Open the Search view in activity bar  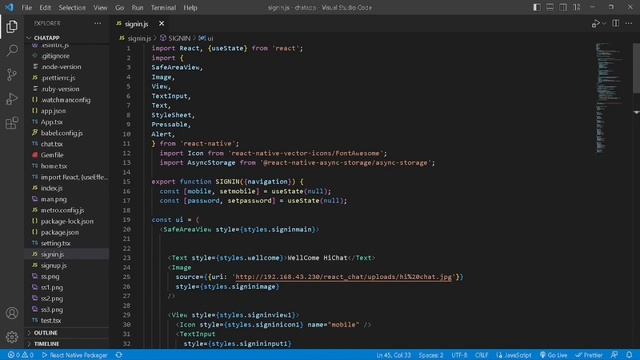12,51
